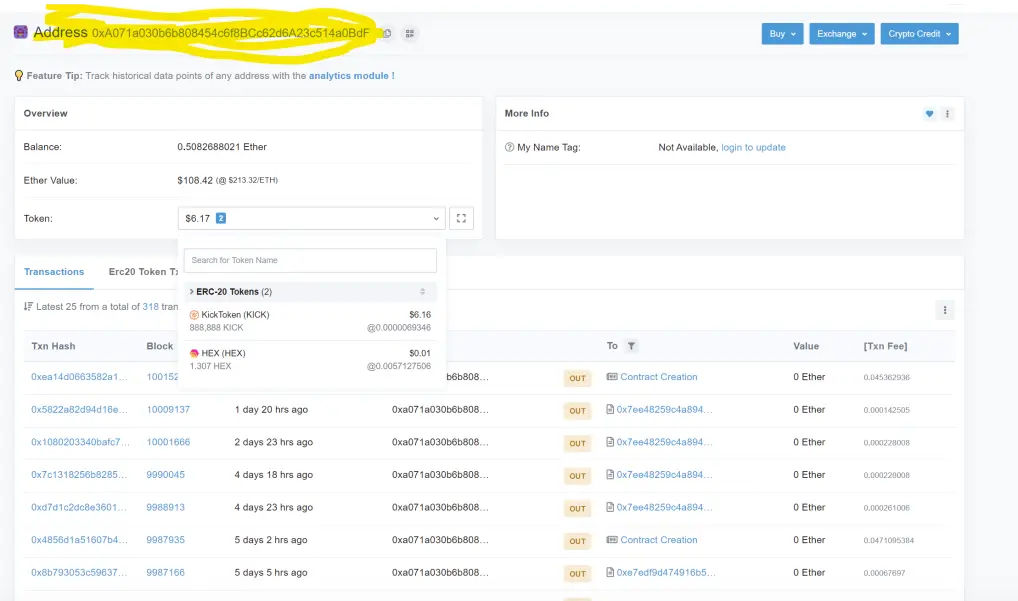Select the HEX (HEX) token entry
The width and height of the screenshot is (1018, 601).
tap(310, 360)
